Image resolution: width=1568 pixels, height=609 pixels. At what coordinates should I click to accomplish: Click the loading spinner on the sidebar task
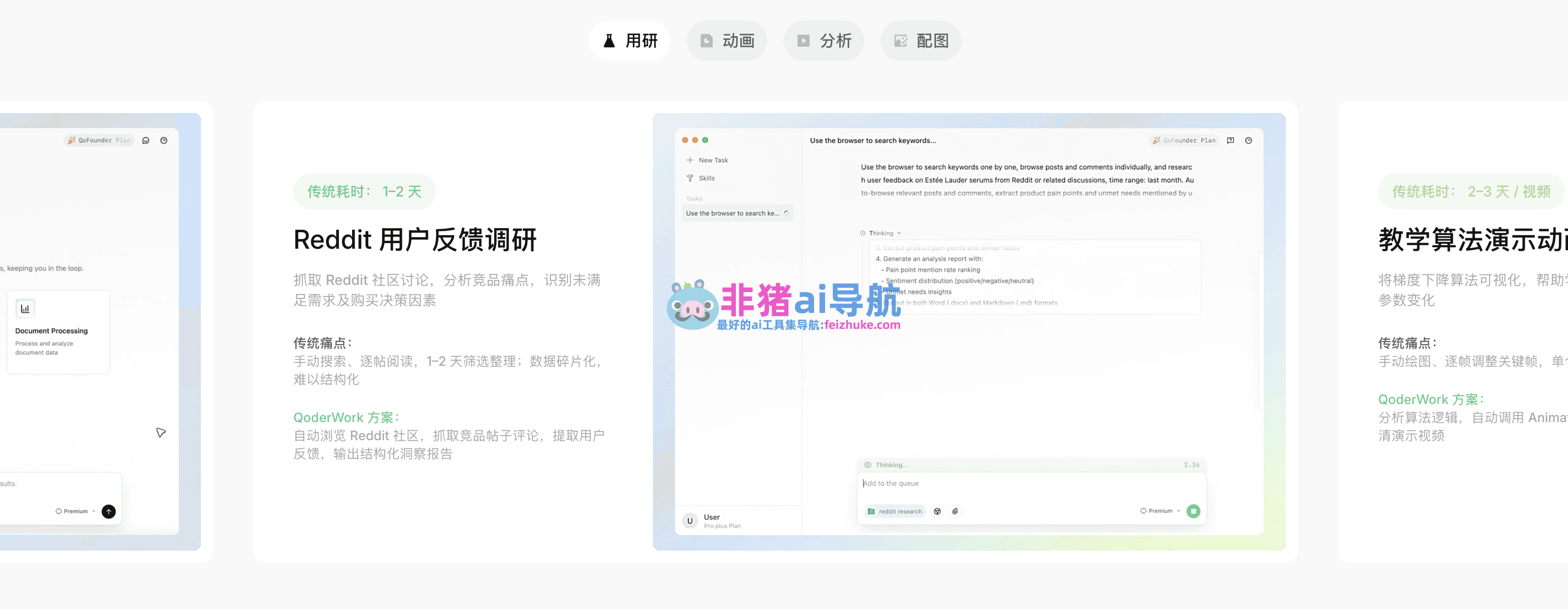pyautogui.click(x=787, y=213)
